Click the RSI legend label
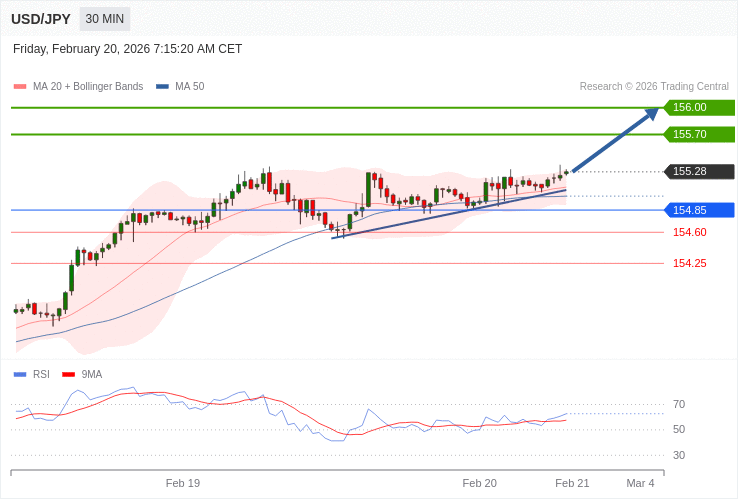Viewport: 738px width, 500px height. click(41, 374)
